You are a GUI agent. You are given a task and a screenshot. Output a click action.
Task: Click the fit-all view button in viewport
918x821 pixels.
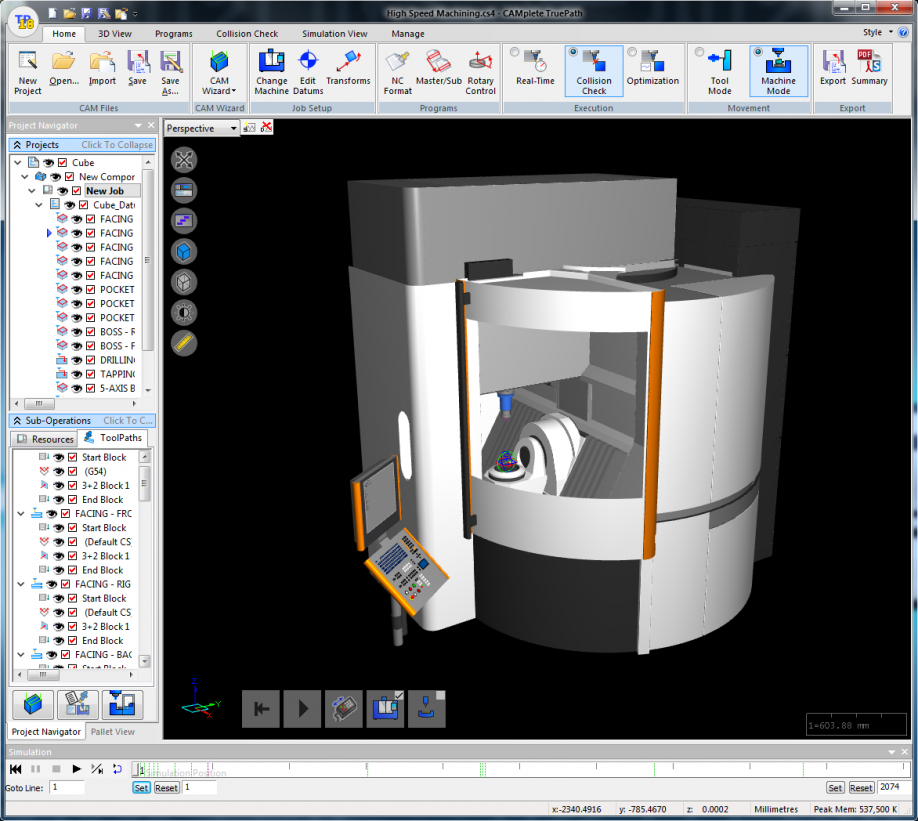[x=184, y=160]
